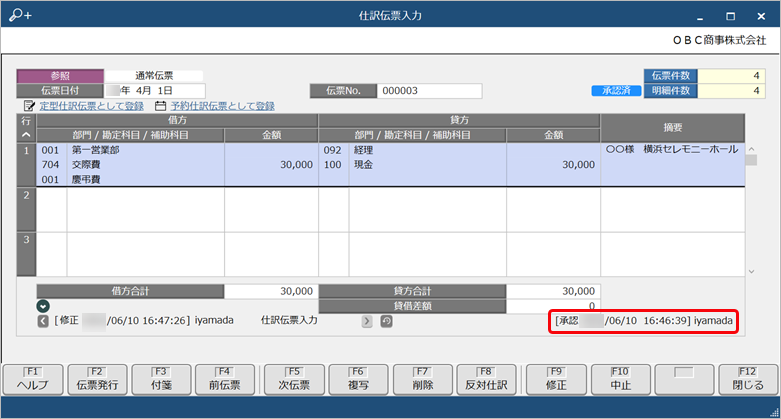Image resolution: width=781 pixels, height=419 pixels.
Task: Click credit department 経理
Action: point(364,150)
